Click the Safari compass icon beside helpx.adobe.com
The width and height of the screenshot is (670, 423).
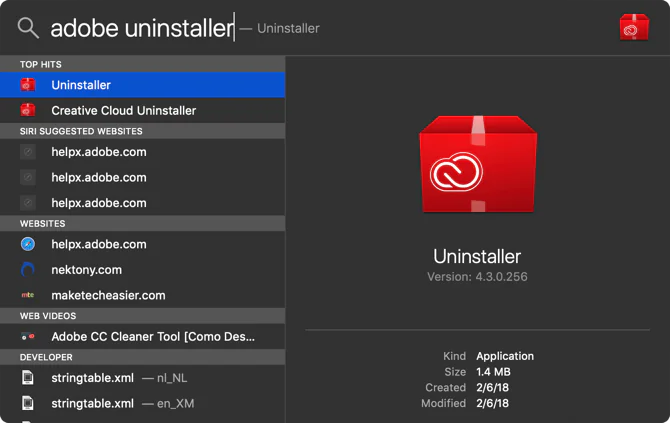tap(28, 244)
